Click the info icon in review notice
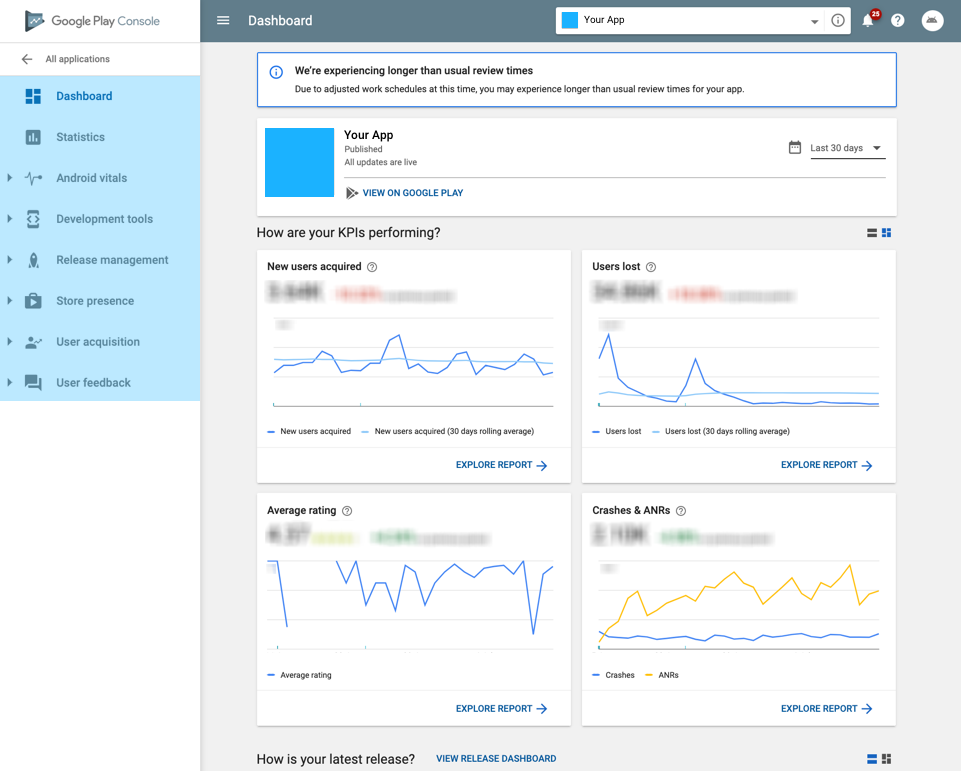 click(276, 72)
